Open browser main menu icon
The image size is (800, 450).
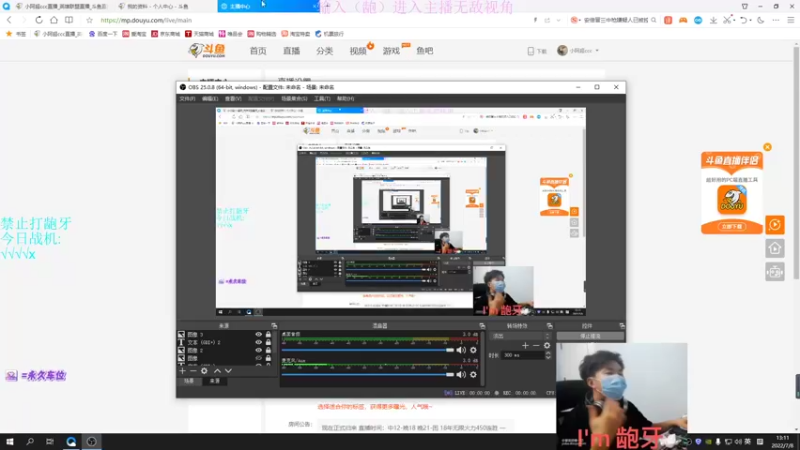coord(790,20)
